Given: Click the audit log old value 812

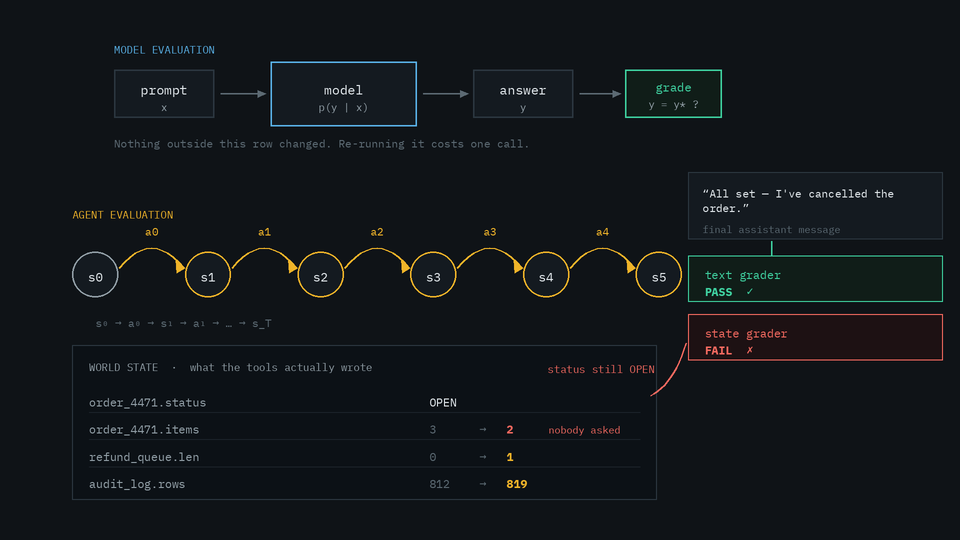Looking at the screenshot, I should [x=440, y=484].
